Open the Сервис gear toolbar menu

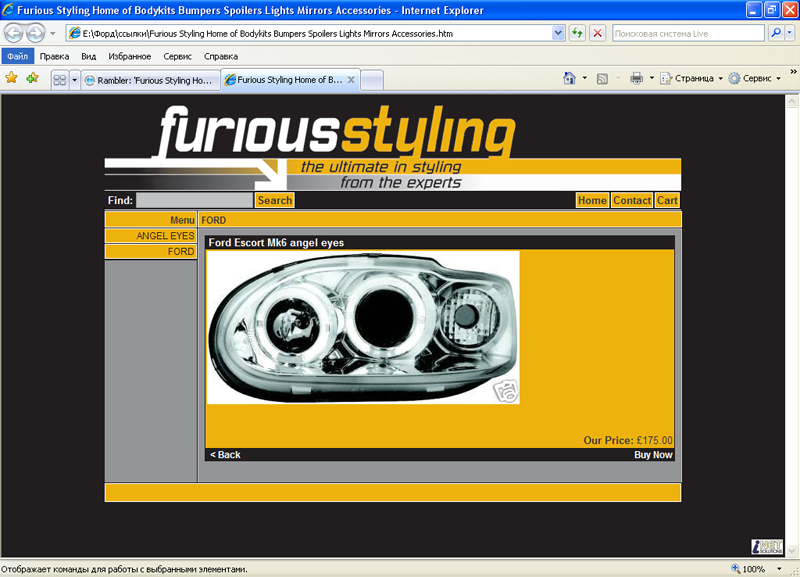(x=755, y=78)
